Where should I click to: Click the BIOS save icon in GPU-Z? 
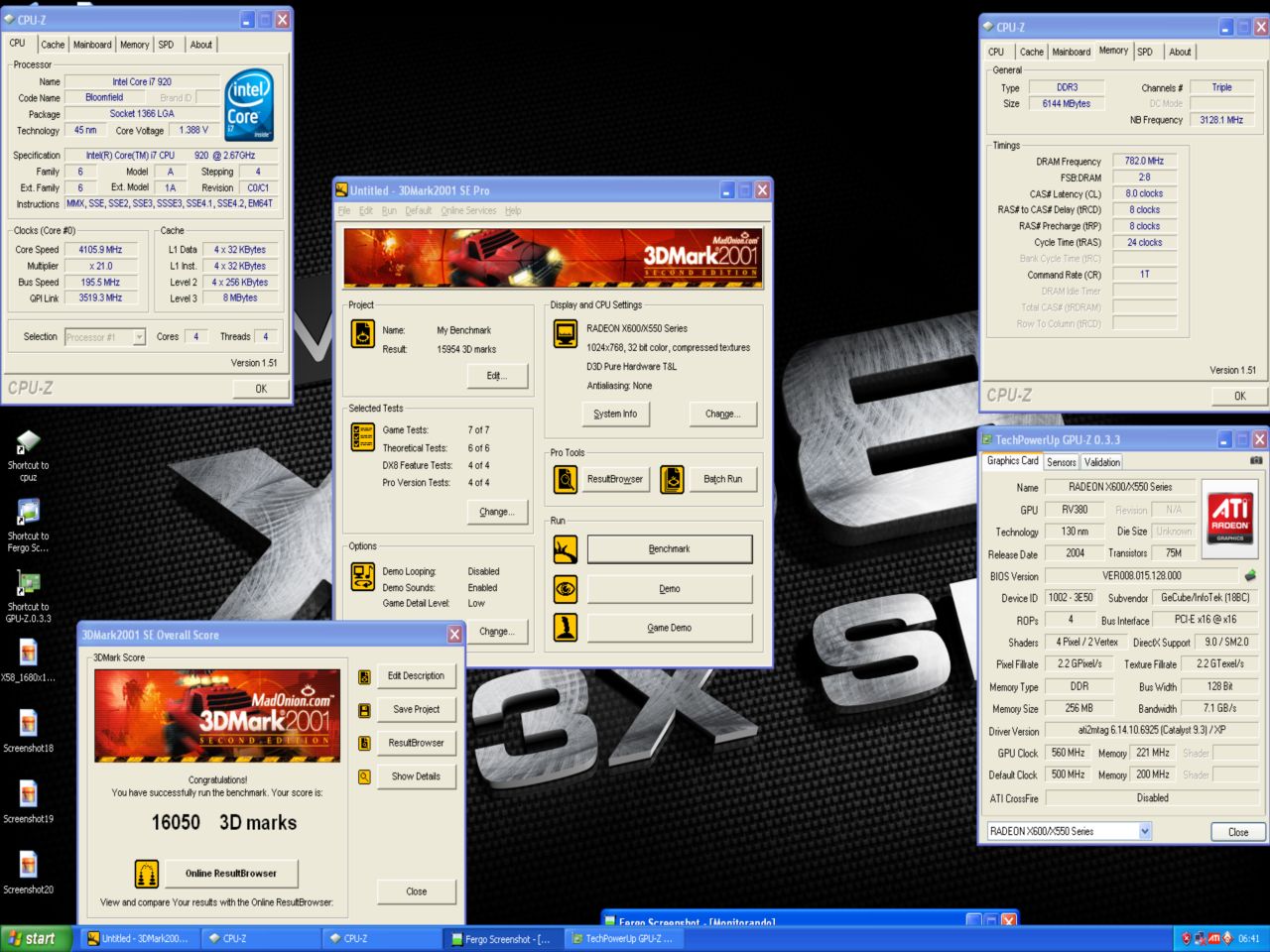pos(1250,575)
